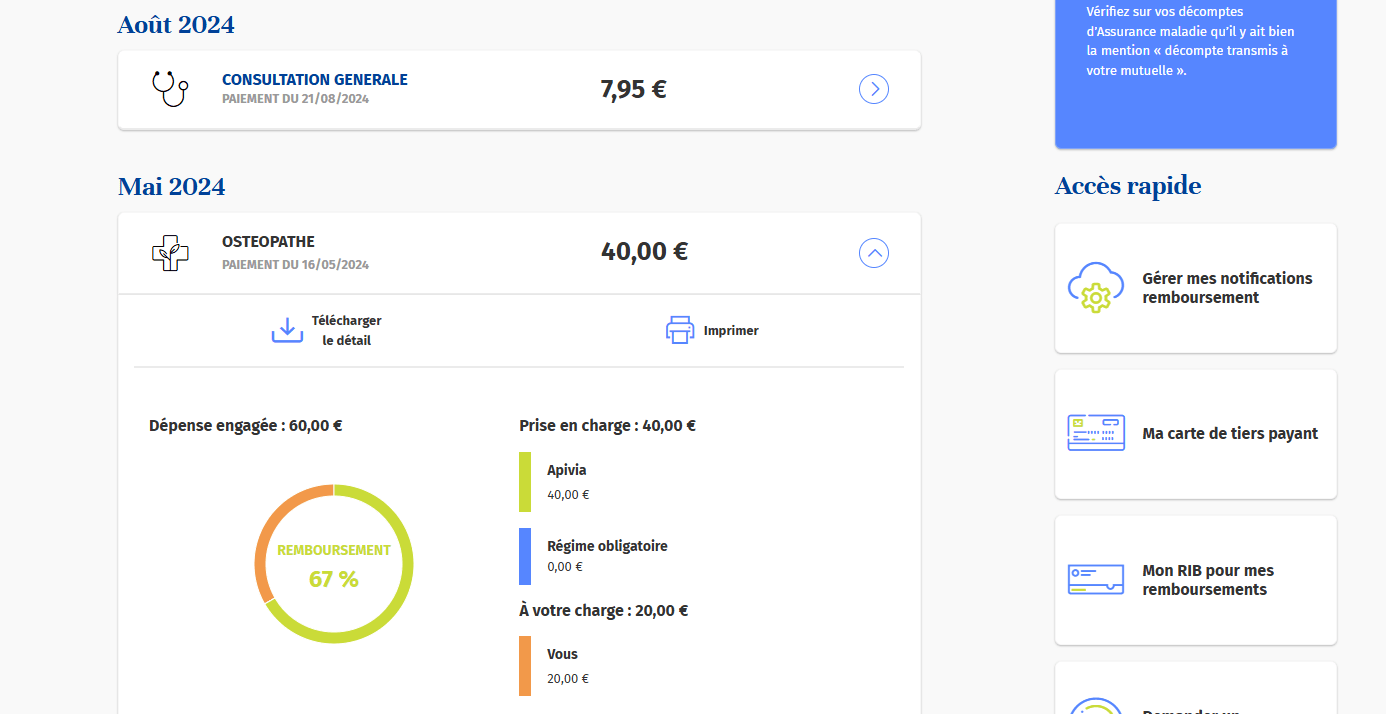This screenshot has width=1386, height=714.
Task: Click the 7,95 € amount
Action: (633, 90)
